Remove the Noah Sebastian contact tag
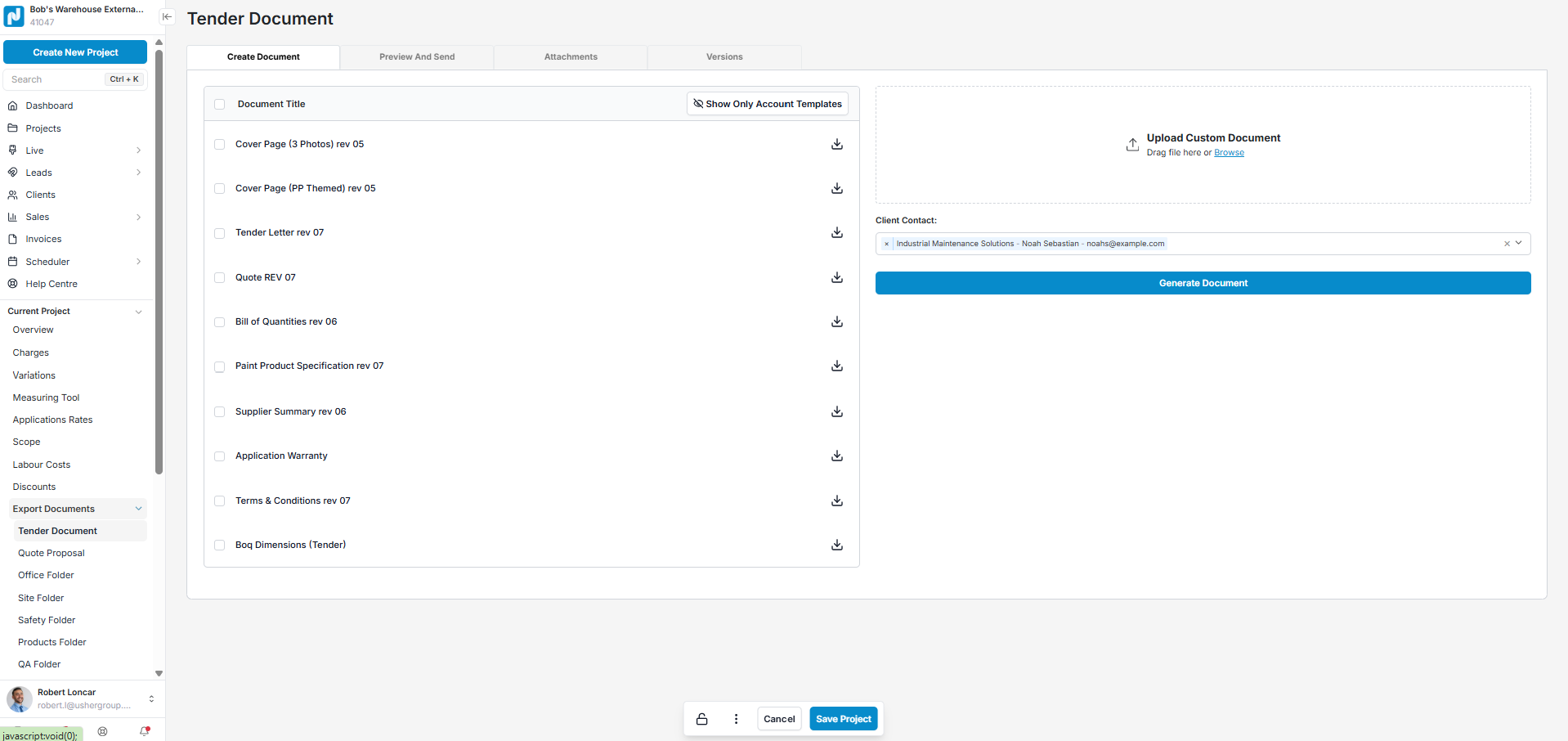The image size is (1568, 741). tap(886, 244)
